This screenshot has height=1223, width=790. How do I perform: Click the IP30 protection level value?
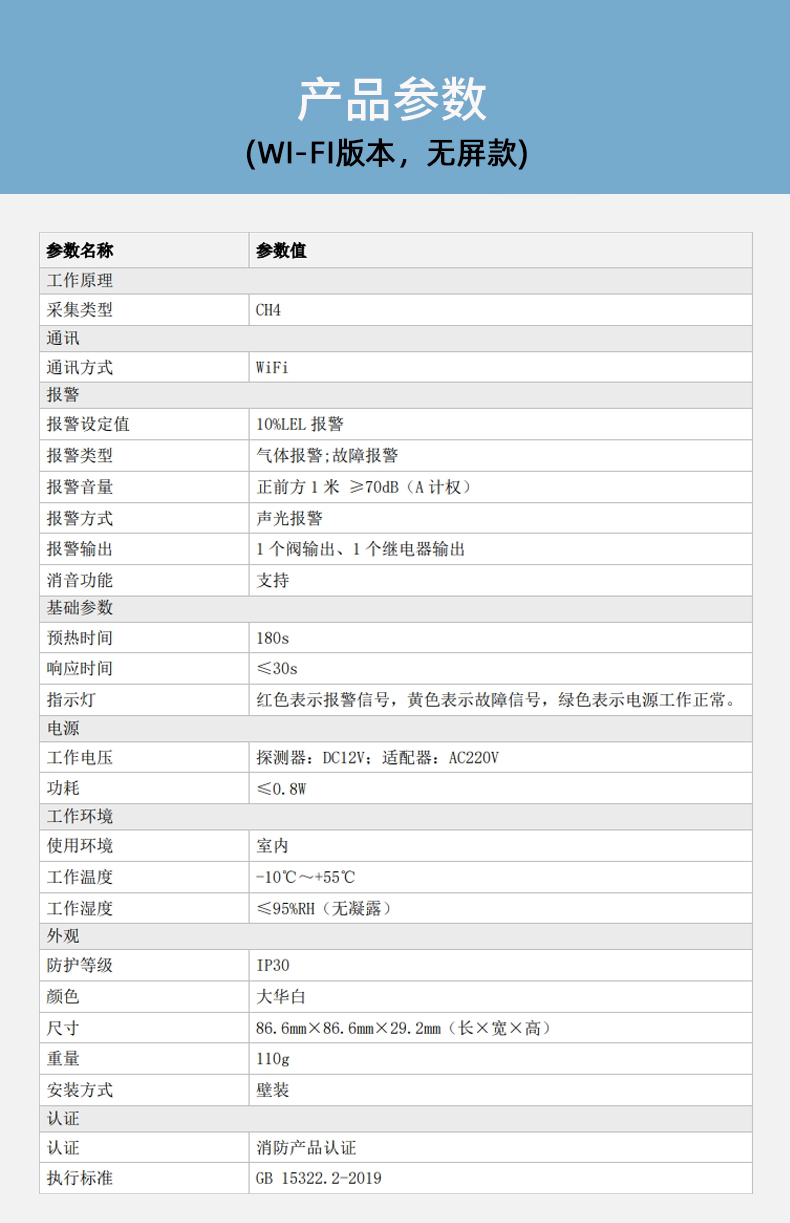272,965
